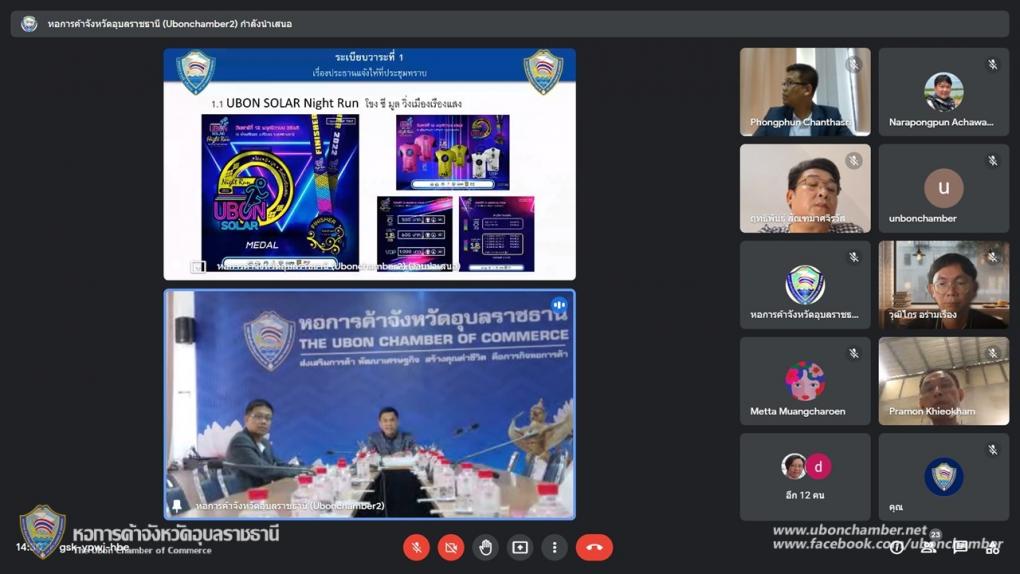
Task: Select the unbonchamber participant tile
Action: tap(944, 188)
